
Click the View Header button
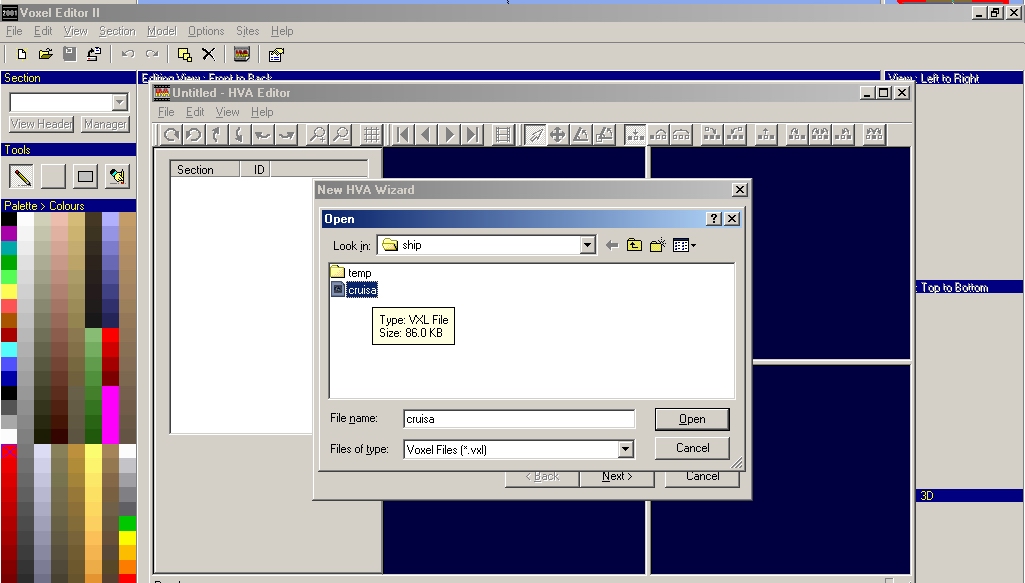click(x=41, y=124)
